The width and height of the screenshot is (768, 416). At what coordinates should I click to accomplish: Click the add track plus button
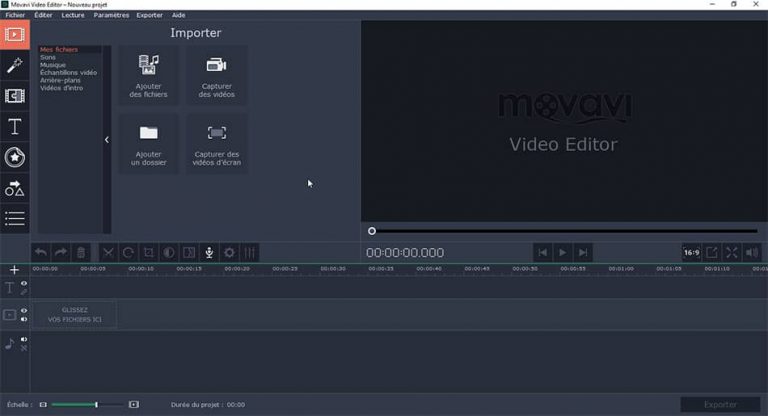point(14,270)
